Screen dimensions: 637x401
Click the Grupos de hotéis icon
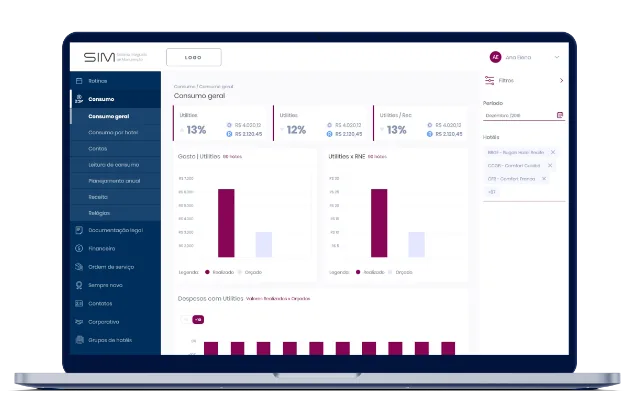coord(79,340)
